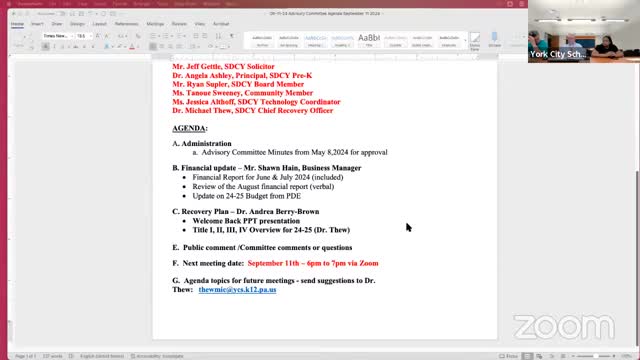640x360 pixels.
Task: Click the York City Sch... video thumbnail
Action: 584,31
